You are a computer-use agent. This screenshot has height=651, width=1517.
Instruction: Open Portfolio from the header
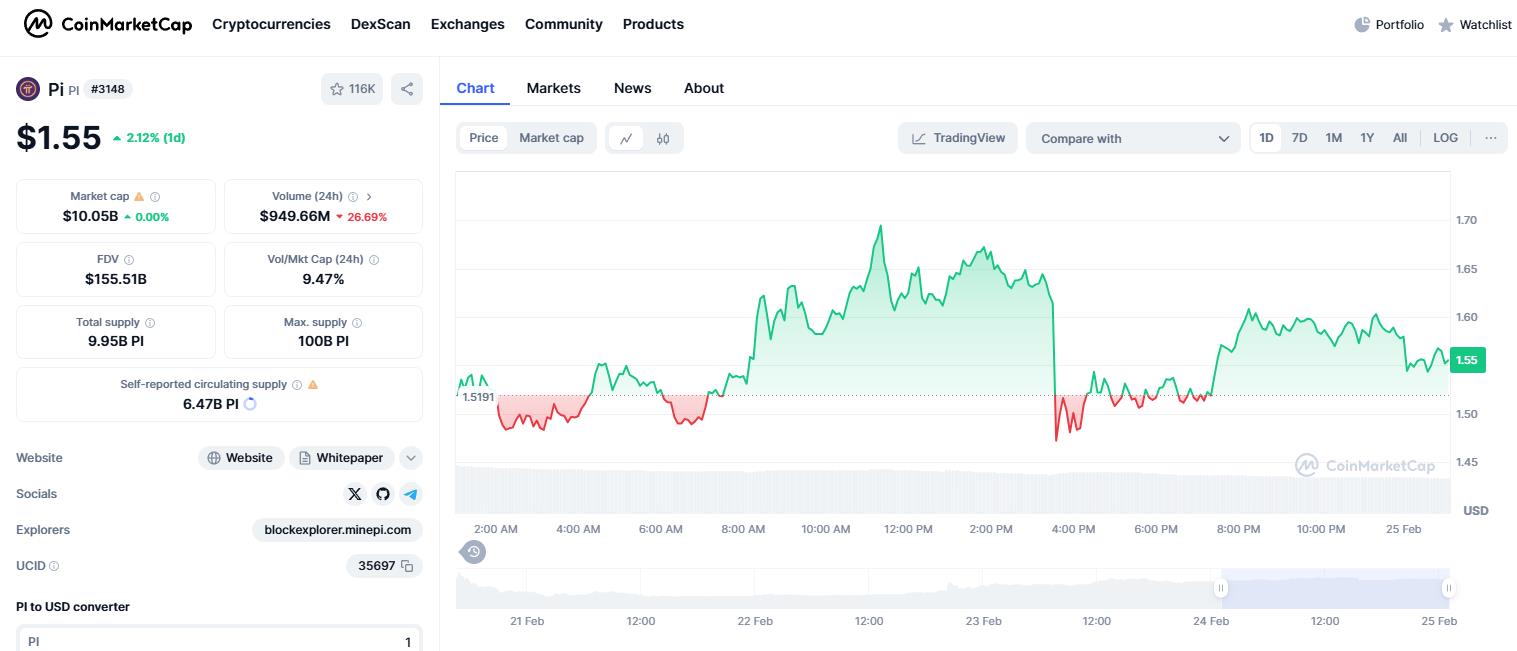[x=1389, y=24]
